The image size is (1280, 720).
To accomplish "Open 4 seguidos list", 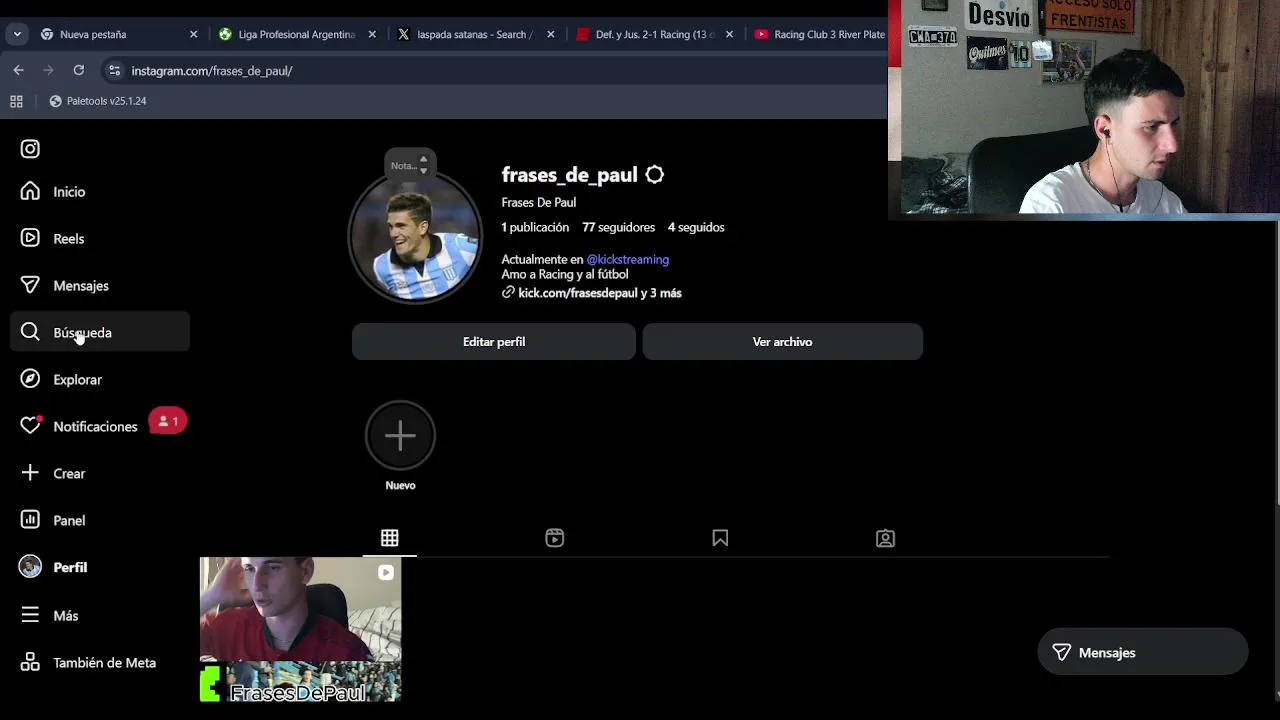I will coord(696,227).
